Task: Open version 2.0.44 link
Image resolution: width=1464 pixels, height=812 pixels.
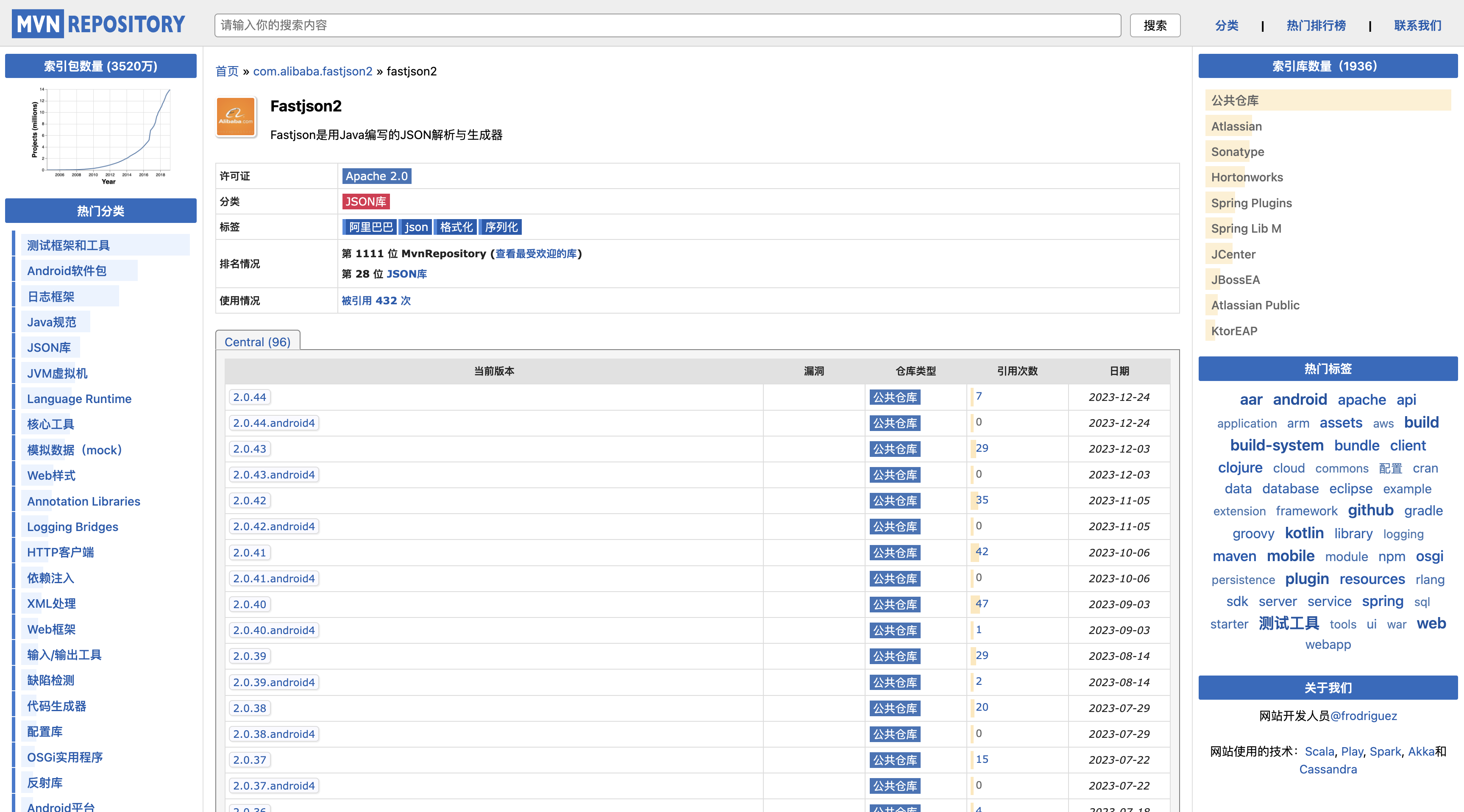Action: pyautogui.click(x=250, y=397)
